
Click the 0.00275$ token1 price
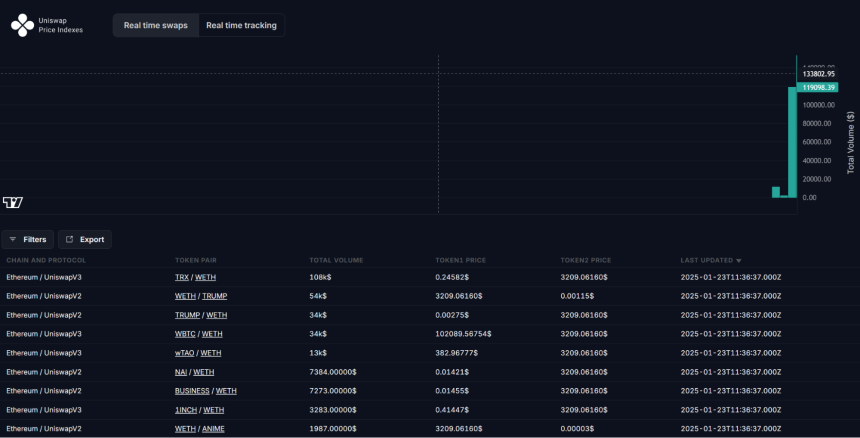[452, 315]
